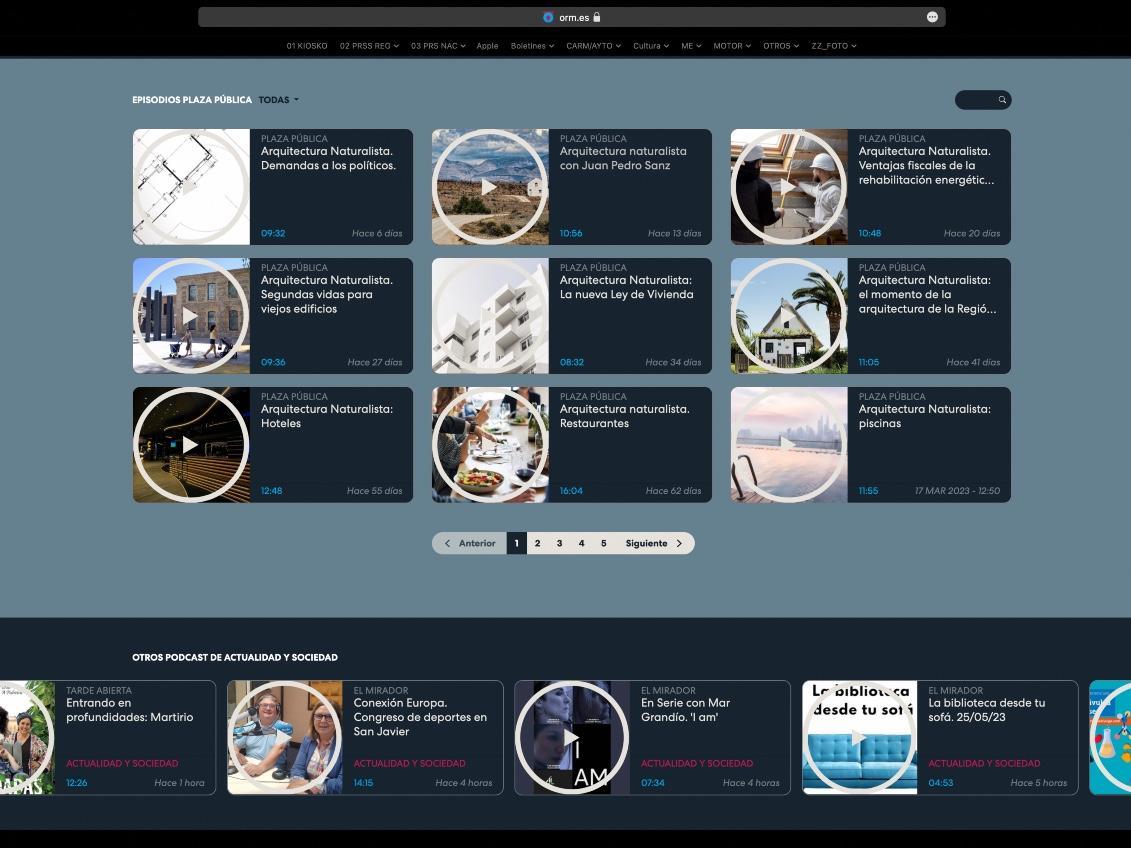Expand the TODAS filter dropdown
The image size is (1131, 848).
coord(278,100)
